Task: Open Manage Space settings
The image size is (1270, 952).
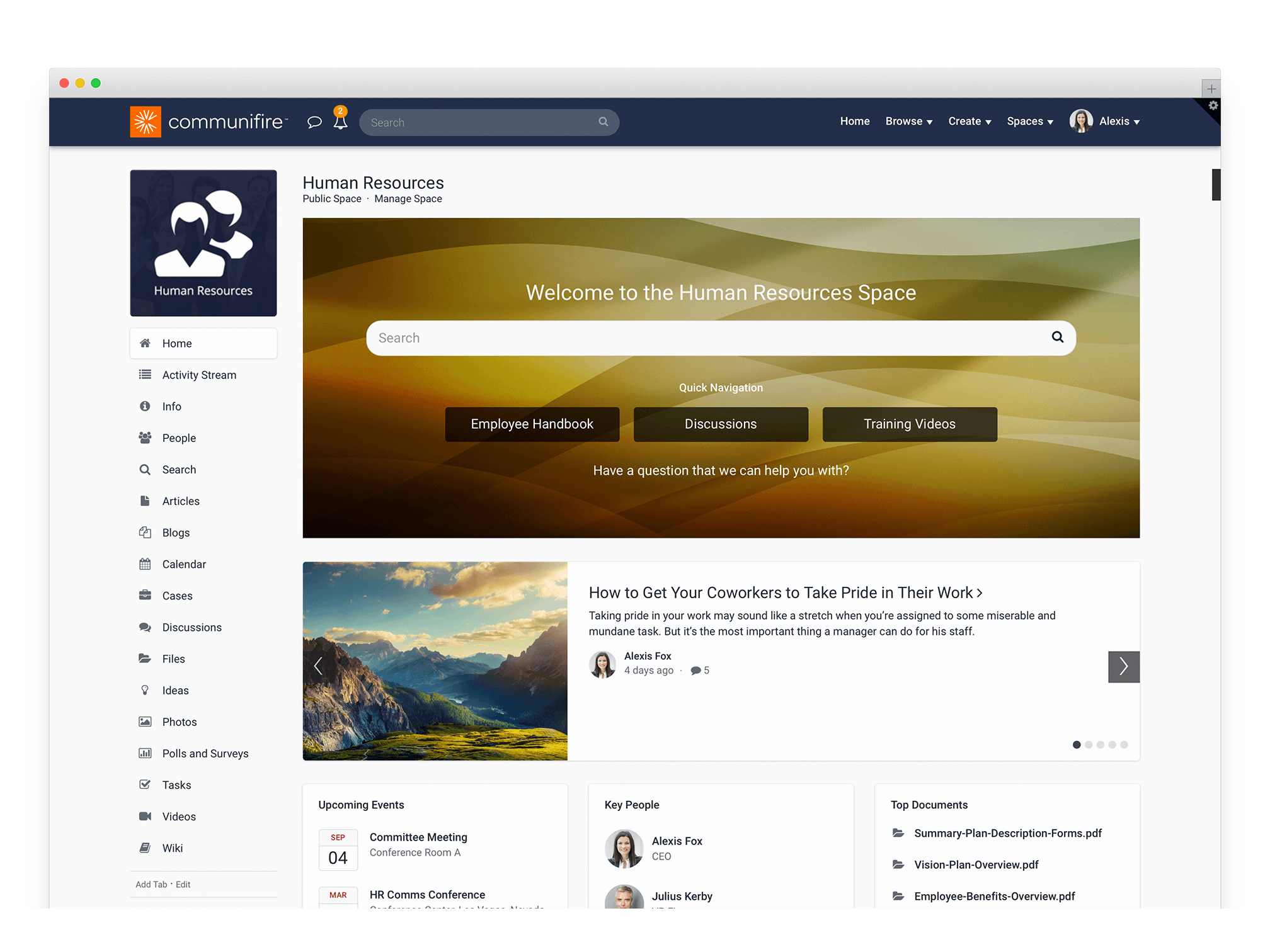Action: [408, 198]
